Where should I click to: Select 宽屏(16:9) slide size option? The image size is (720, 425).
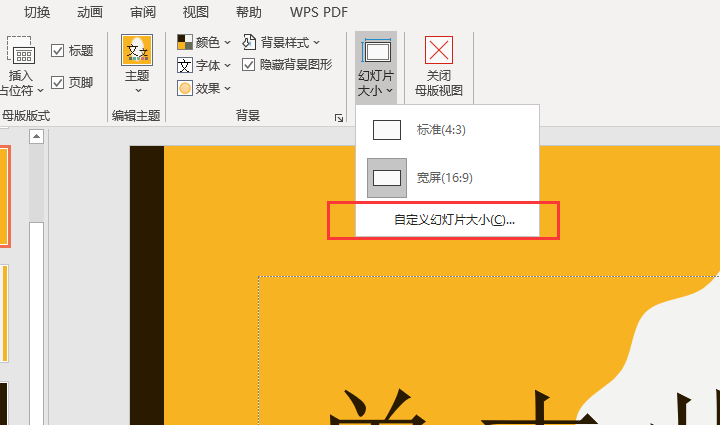(x=447, y=178)
